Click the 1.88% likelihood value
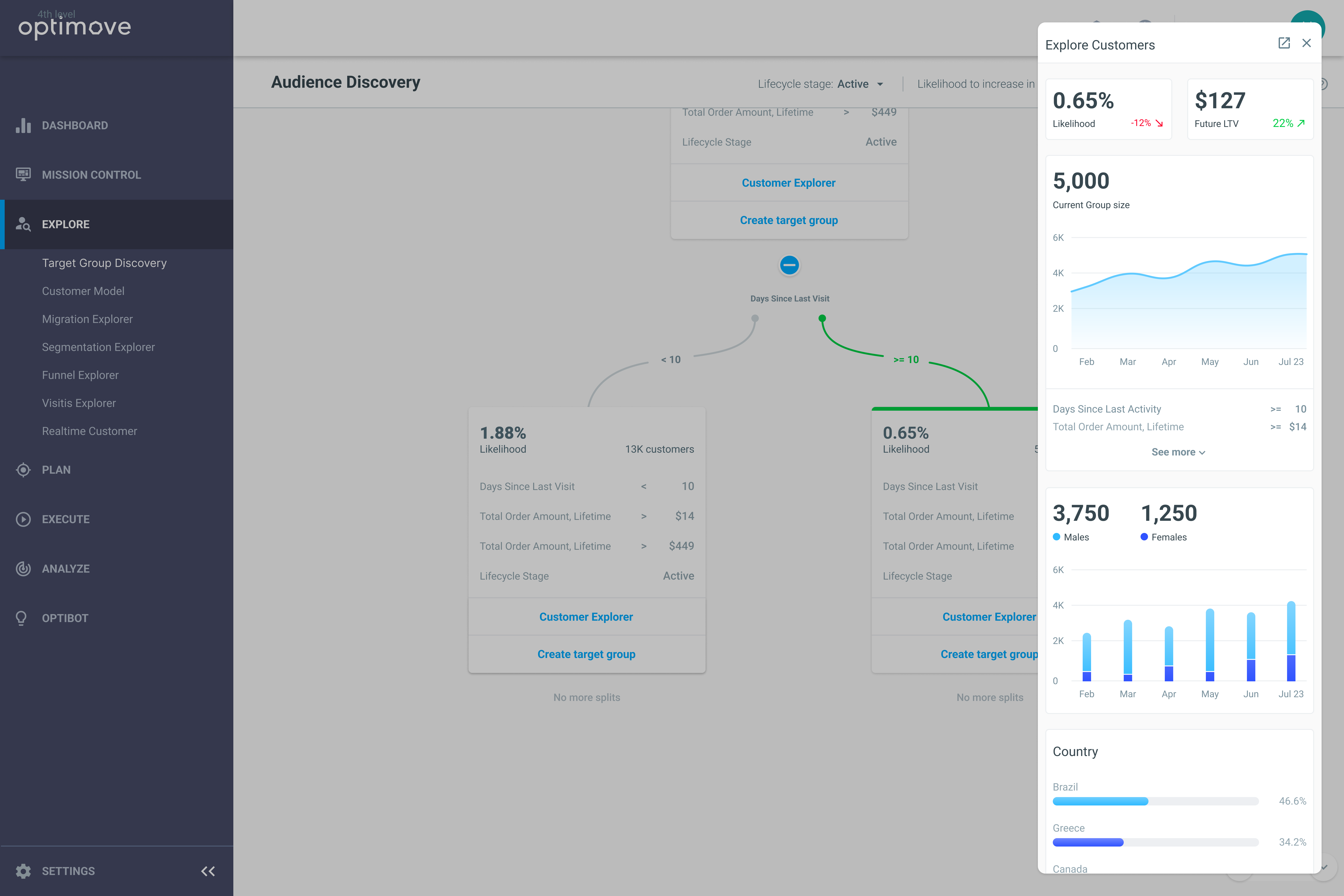This screenshot has width=1344, height=896. point(503,433)
